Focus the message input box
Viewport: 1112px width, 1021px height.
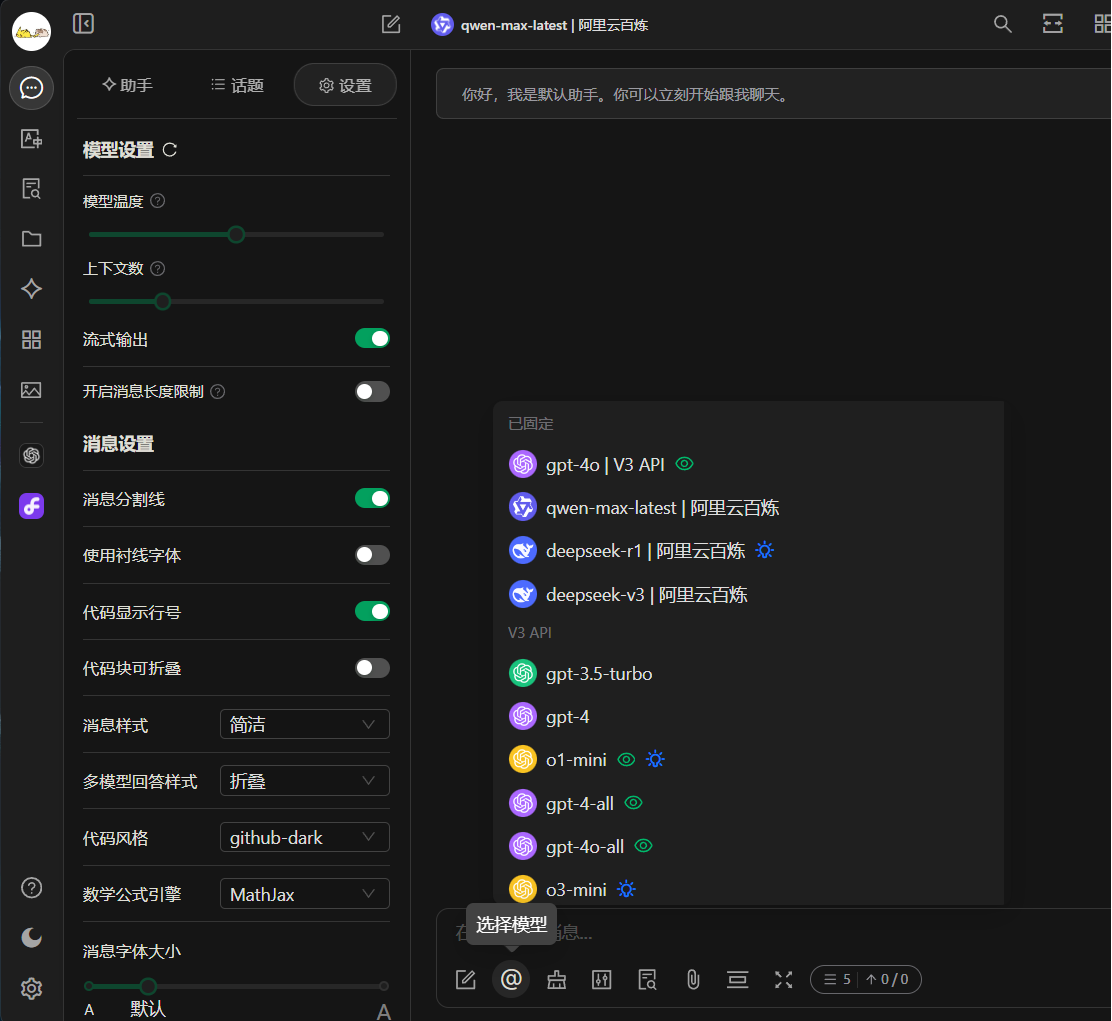point(773,933)
